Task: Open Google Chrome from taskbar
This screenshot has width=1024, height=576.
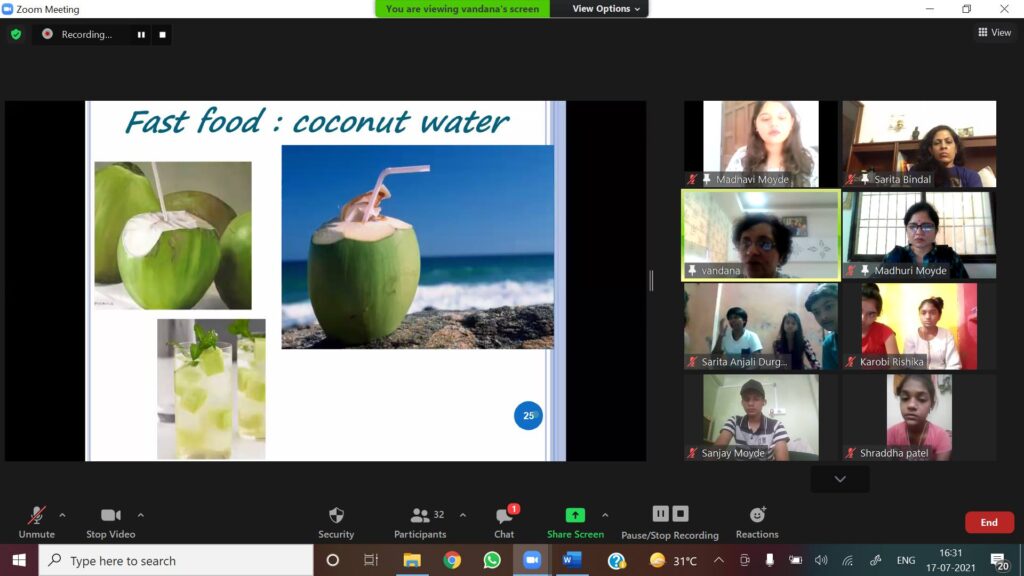Action: click(x=452, y=560)
